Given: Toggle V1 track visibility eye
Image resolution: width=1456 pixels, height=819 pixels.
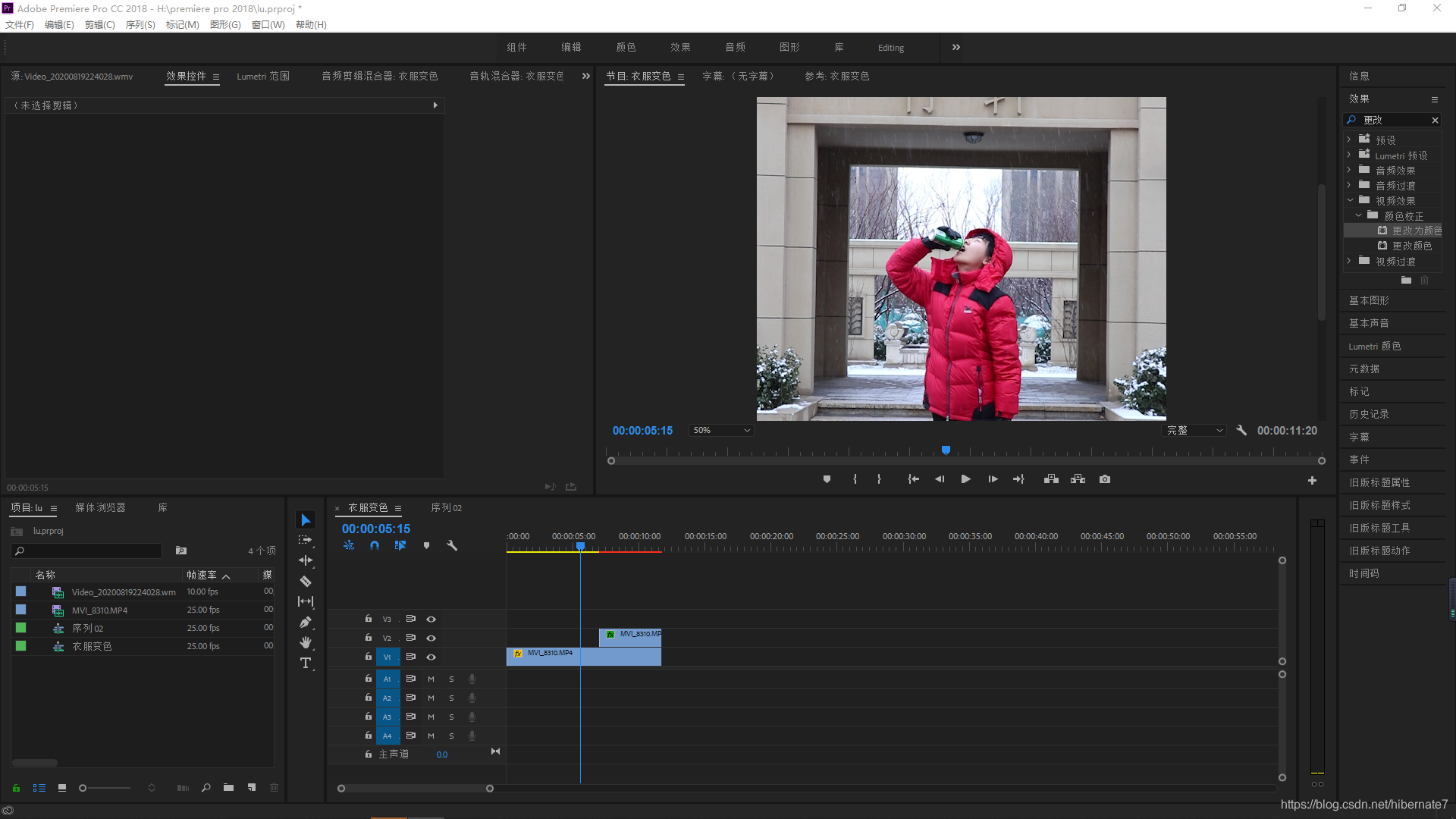Looking at the screenshot, I should (431, 657).
